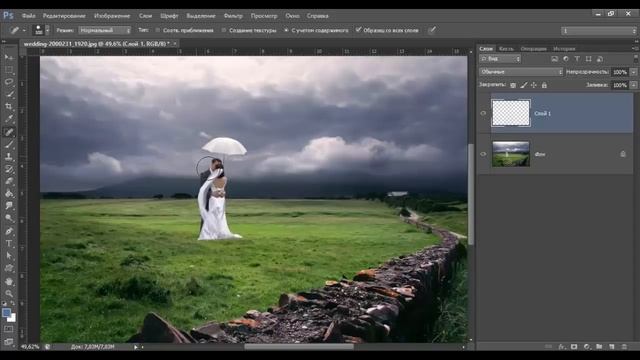
Task: Select the Brush tool
Action: 9,144
